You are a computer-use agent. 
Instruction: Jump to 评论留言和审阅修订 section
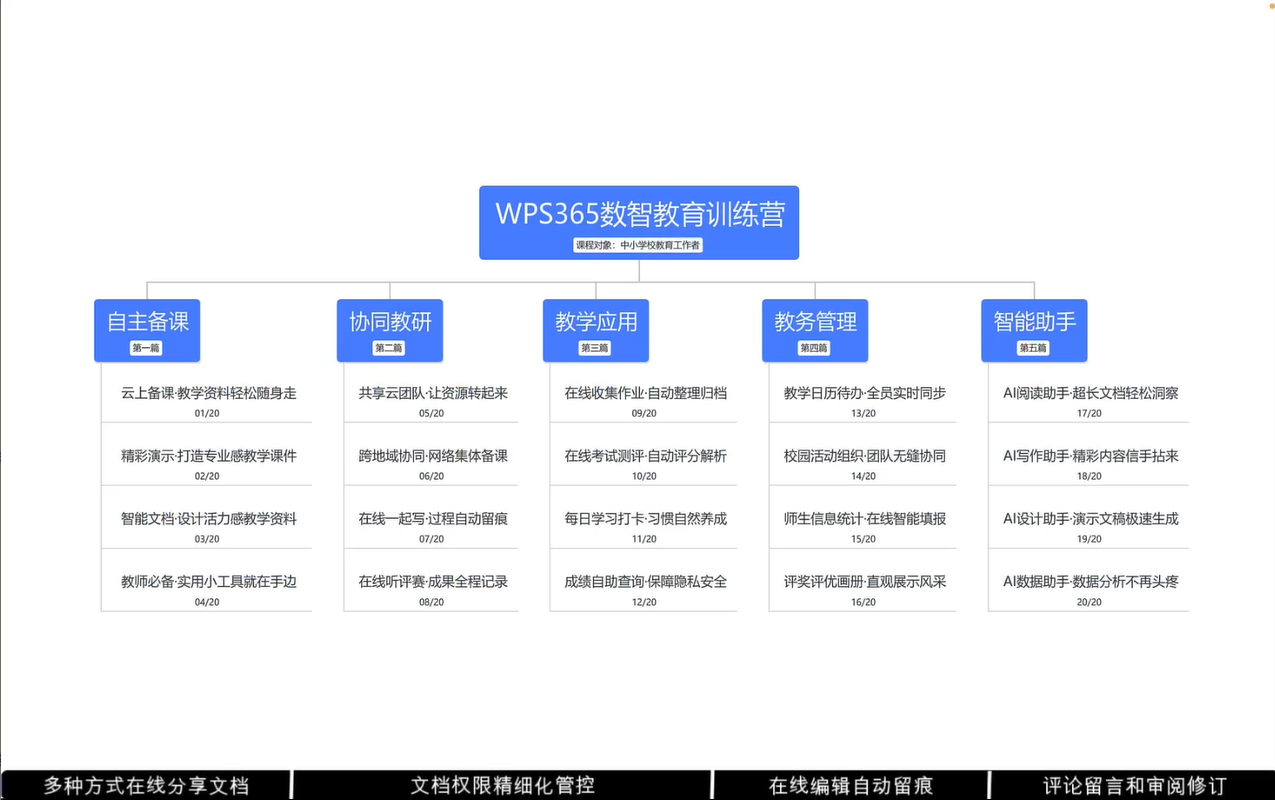[x=1134, y=785]
